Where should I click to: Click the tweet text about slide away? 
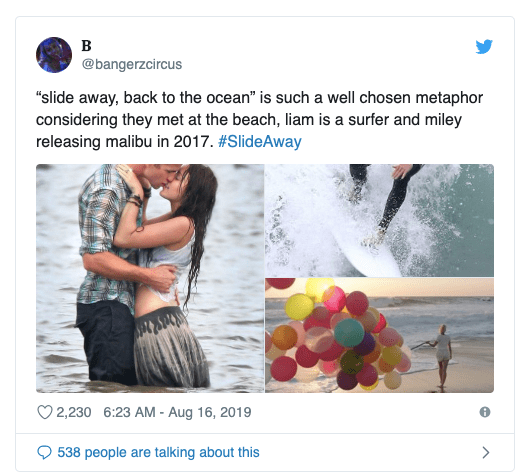pyautogui.click(x=259, y=120)
